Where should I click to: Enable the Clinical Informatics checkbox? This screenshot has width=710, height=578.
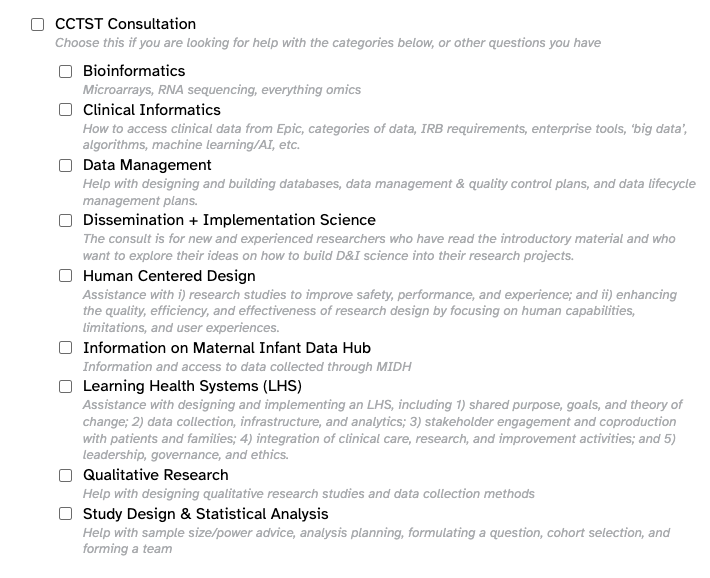[66, 110]
